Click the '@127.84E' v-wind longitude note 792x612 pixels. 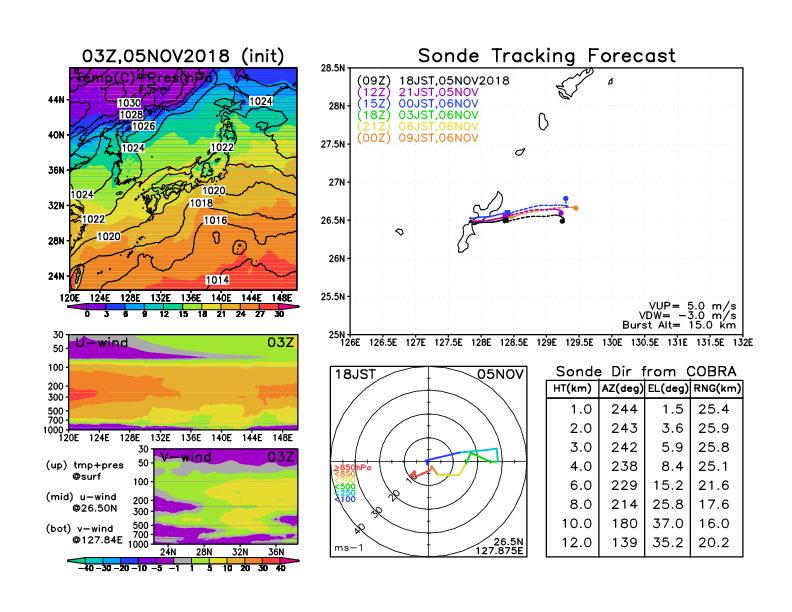pos(97,540)
